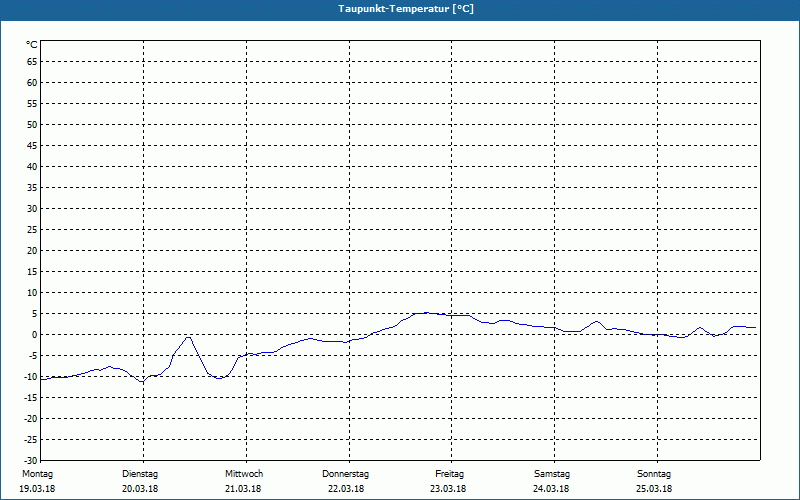Image resolution: width=800 pixels, height=500 pixels.
Task: Click the °C unit label above the axis
Action: (x=32, y=45)
